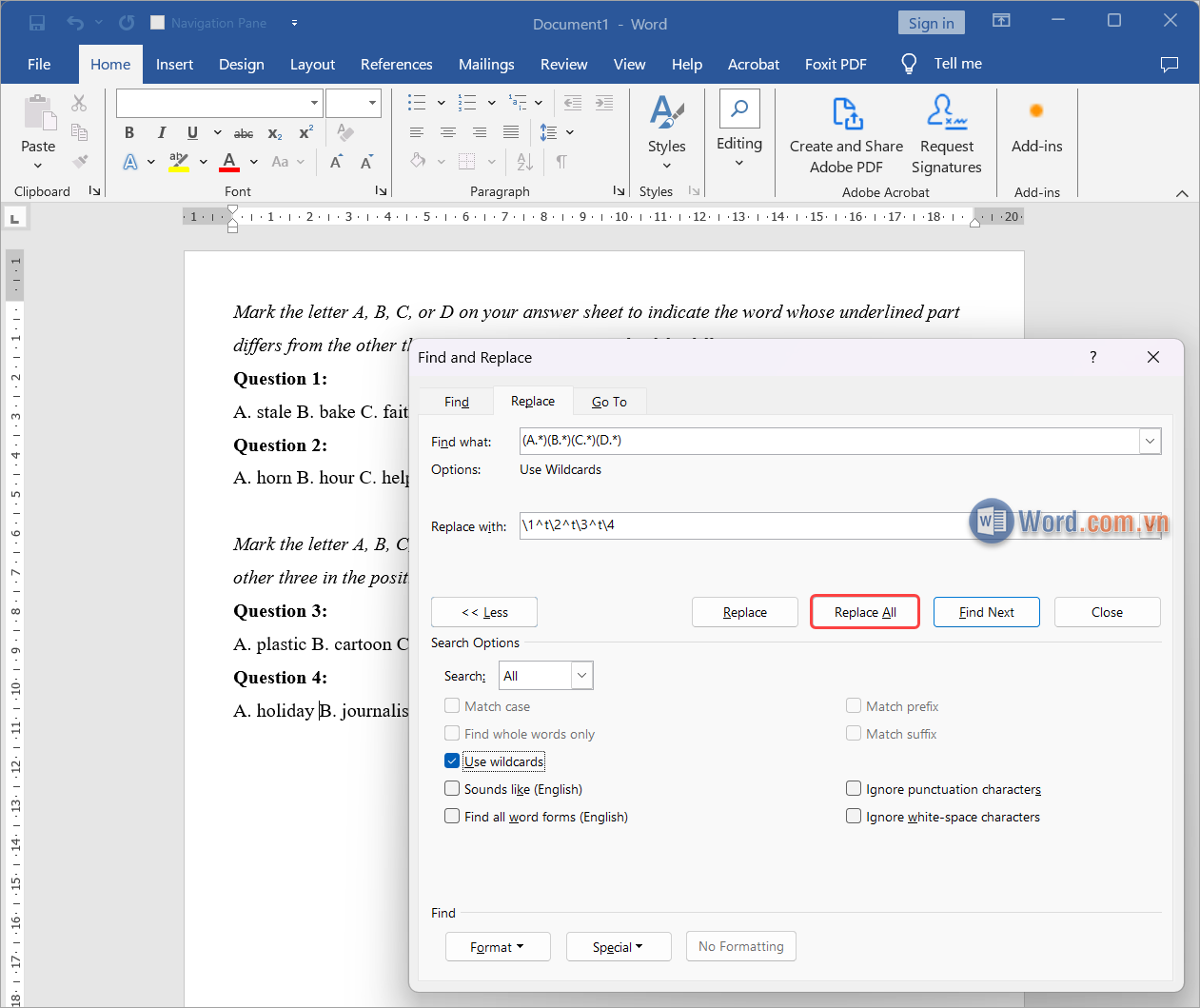Clear all formatting icon
Viewport: 1200px width, 1008px height.
345,133
